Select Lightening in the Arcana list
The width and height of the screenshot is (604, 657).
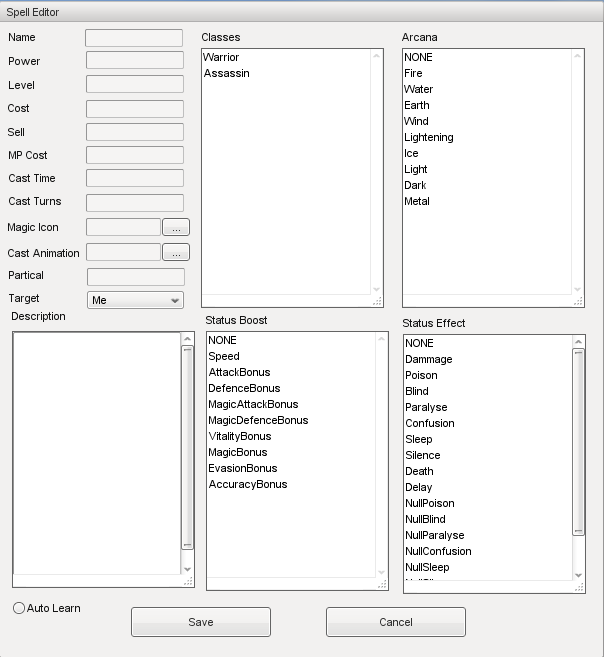pyautogui.click(x=488, y=137)
